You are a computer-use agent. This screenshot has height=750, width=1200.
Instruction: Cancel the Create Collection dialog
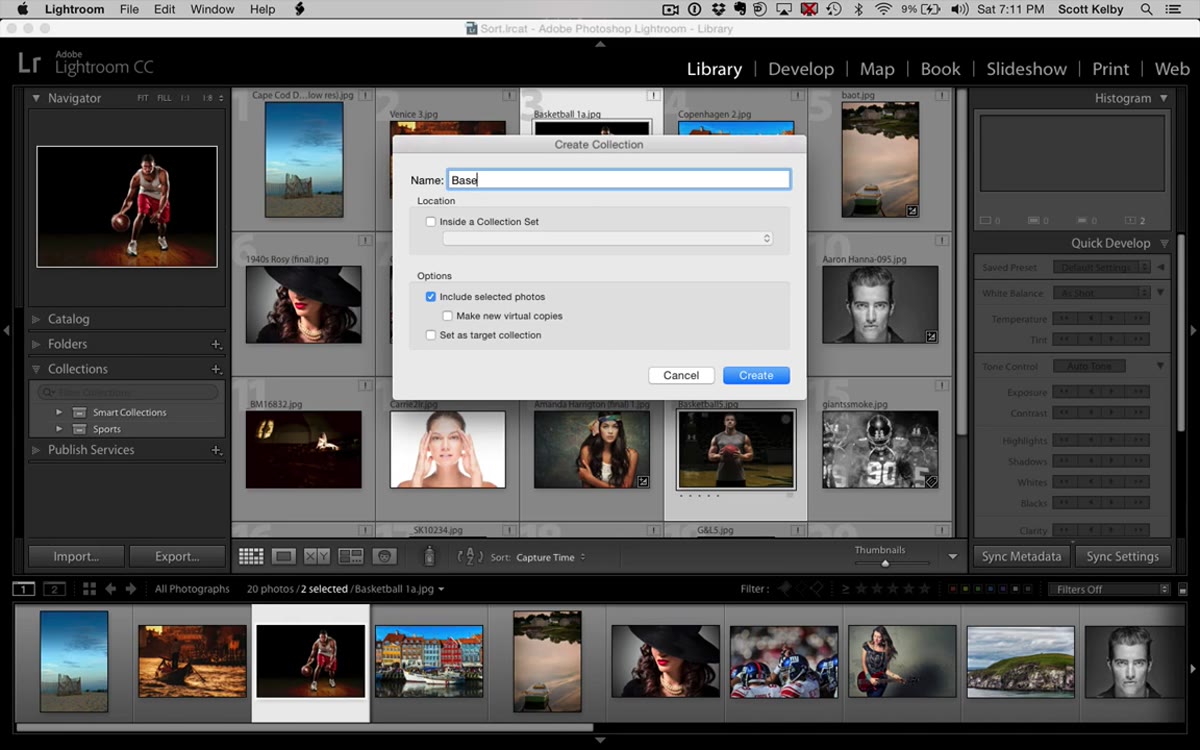pyautogui.click(x=681, y=375)
